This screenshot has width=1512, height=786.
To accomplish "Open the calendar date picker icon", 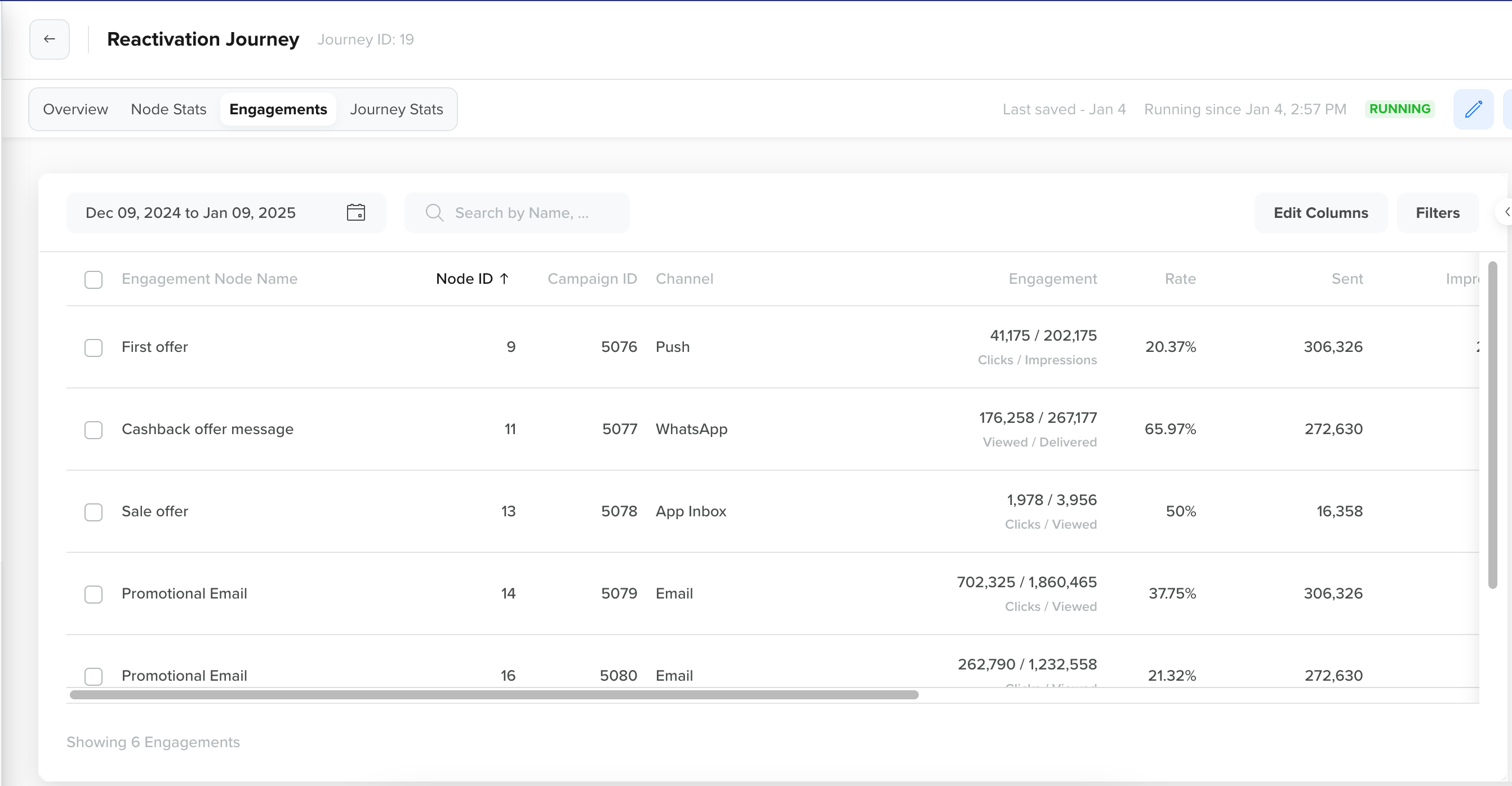I will coord(355,212).
